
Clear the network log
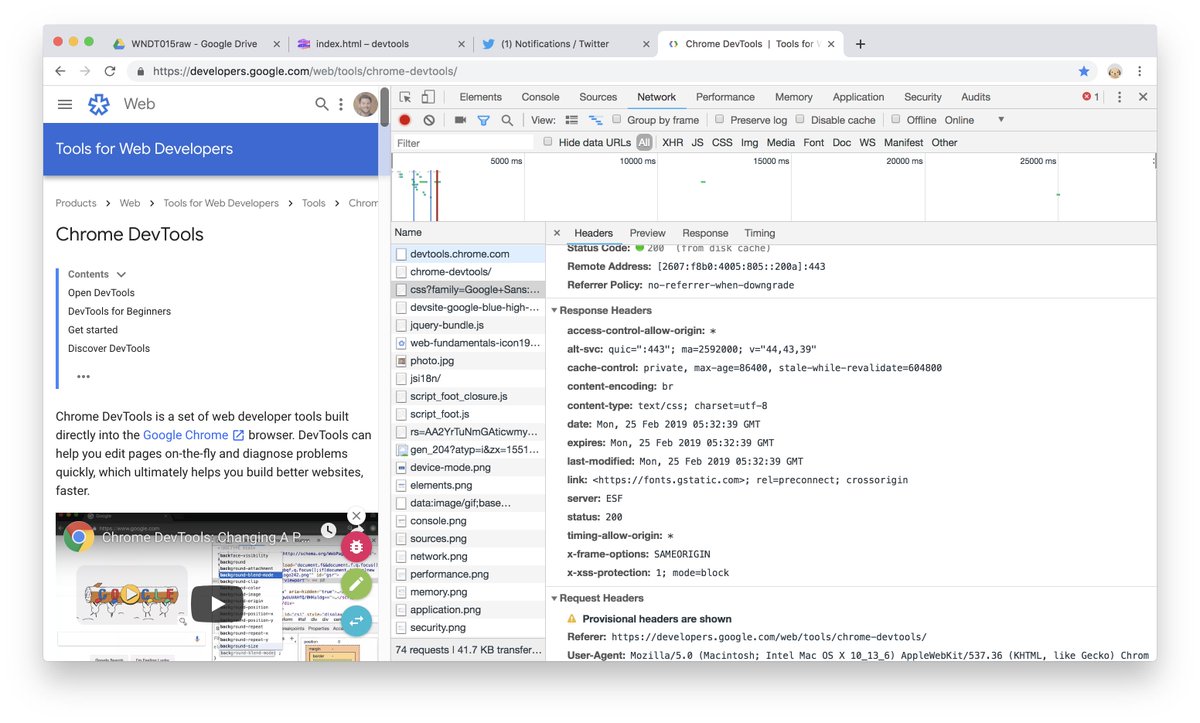coord(429,120)
